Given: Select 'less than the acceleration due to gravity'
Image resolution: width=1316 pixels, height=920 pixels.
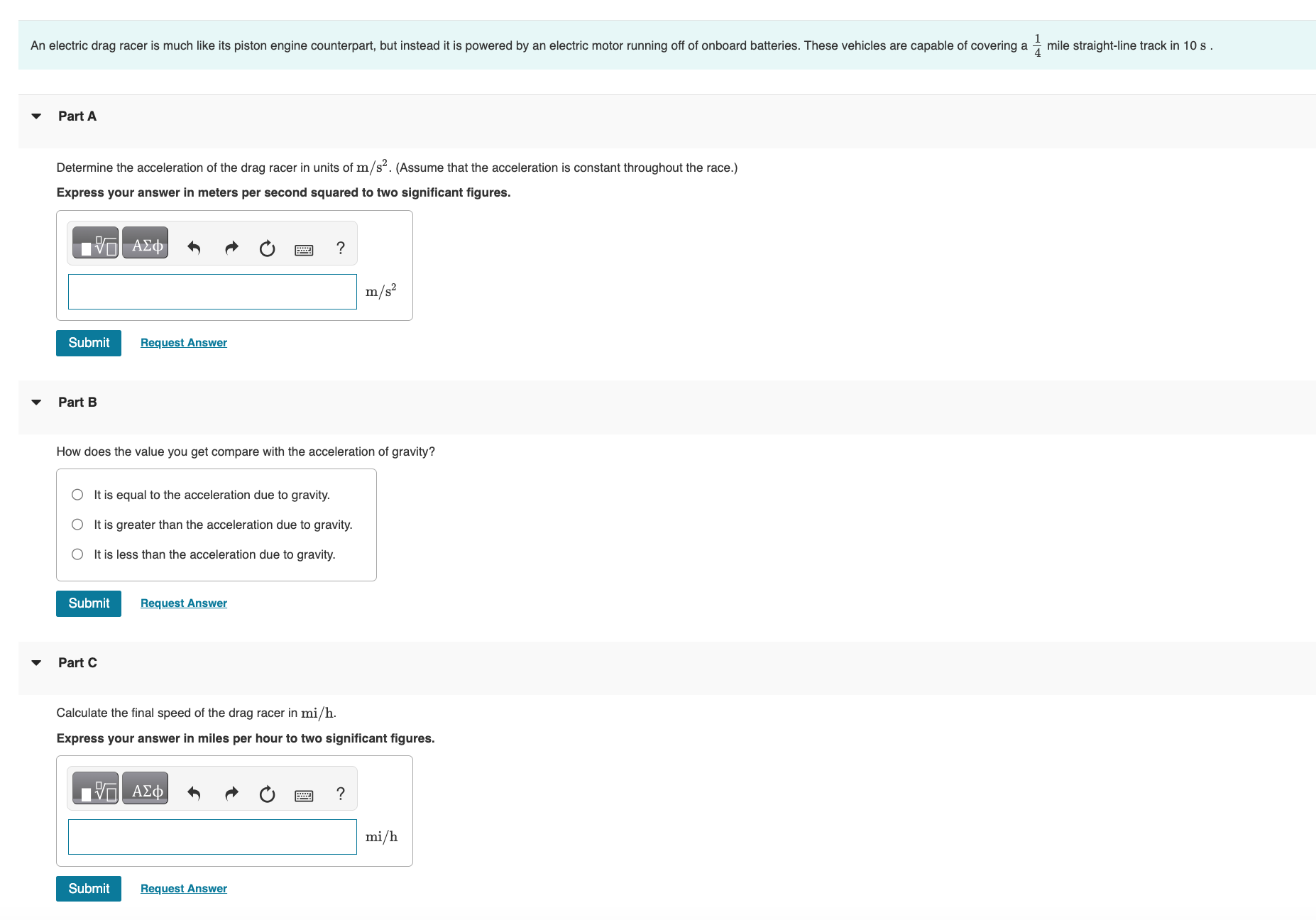Looking at the screenshot, I should pos(77,554).
